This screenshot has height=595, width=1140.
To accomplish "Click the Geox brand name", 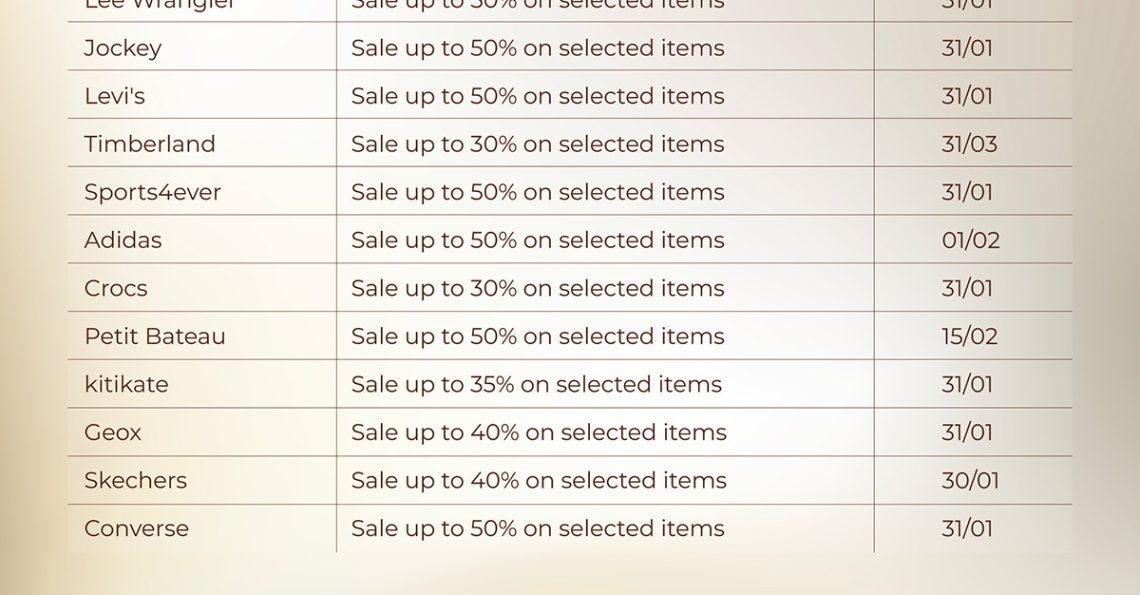I will click(113, 432).
